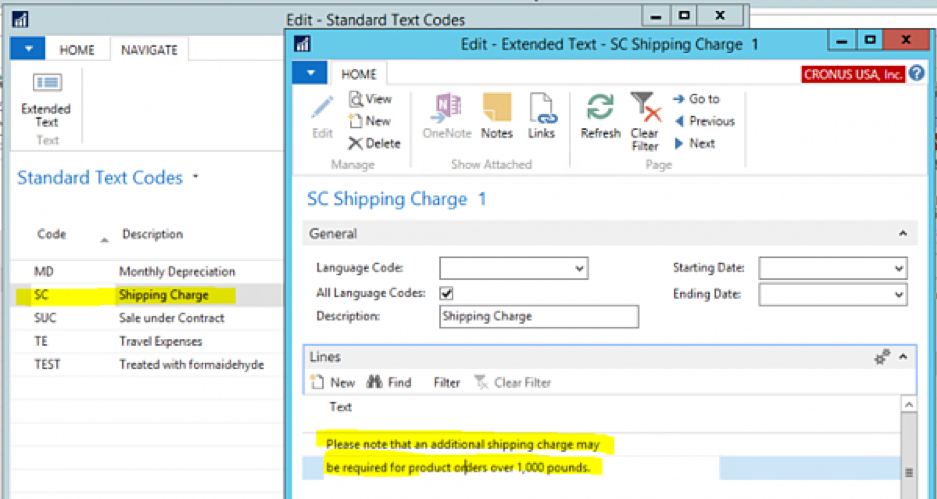This screenshot has width=937, height=499.
Task: Select the SC code cell
Action: point(41,295)
